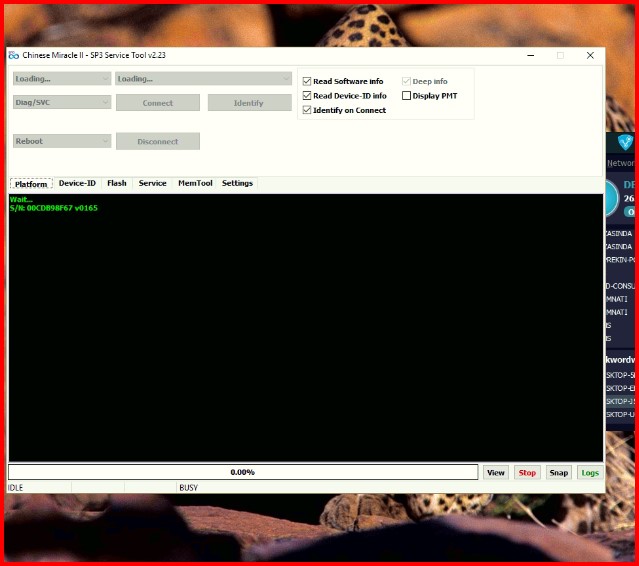Click the Disconnect button

(158, 141)
